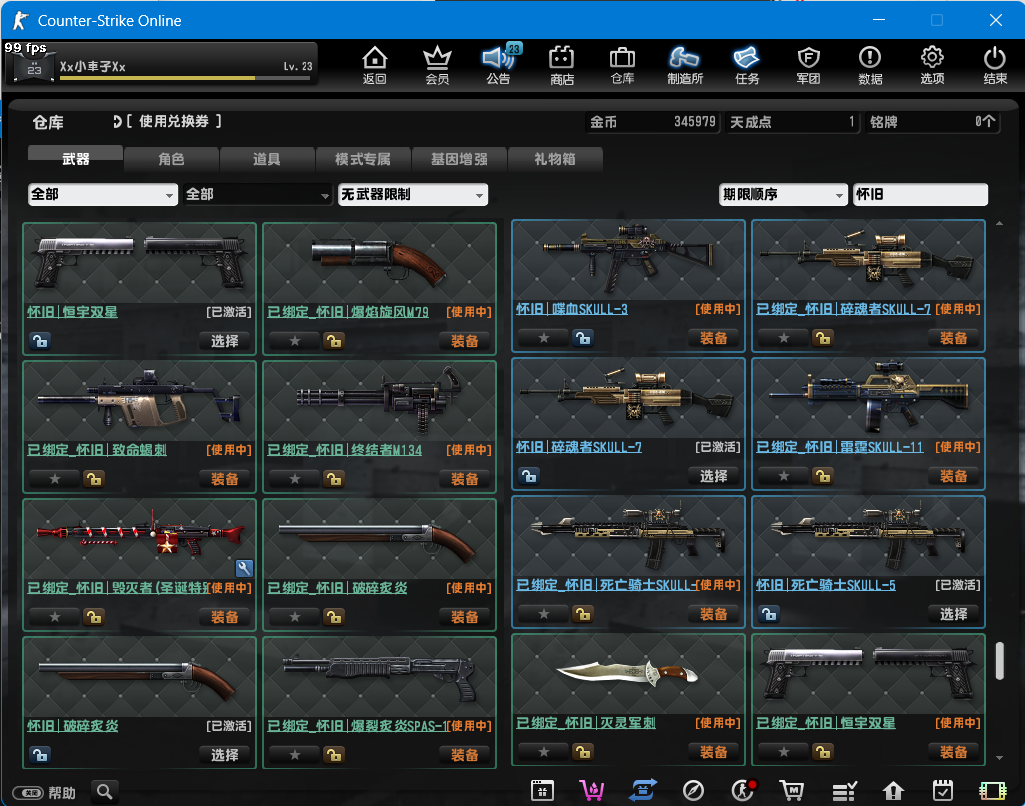Toggle the lock on 怀旧|碎魂者SKULL-7 activated card
This screenshot has height=806, width=1025.
pos(529,476)
